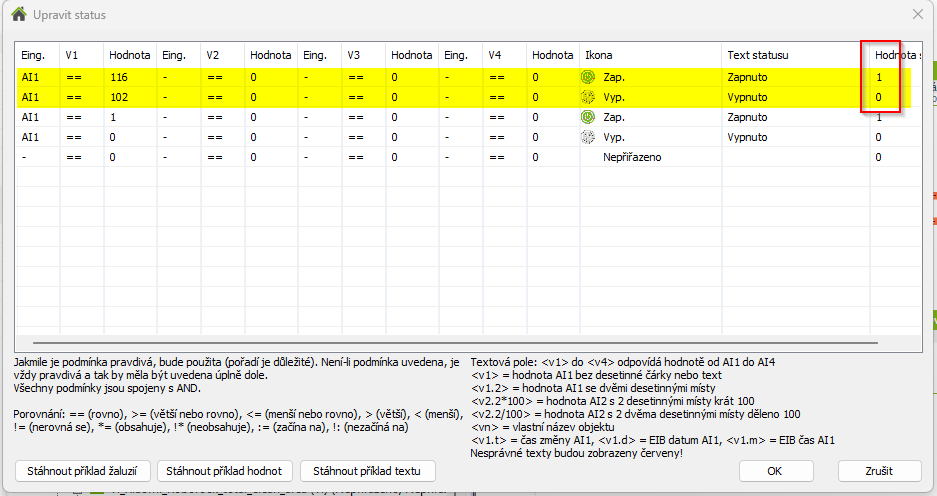Click the green Zap. icon in the 116 row

[588, 76]
